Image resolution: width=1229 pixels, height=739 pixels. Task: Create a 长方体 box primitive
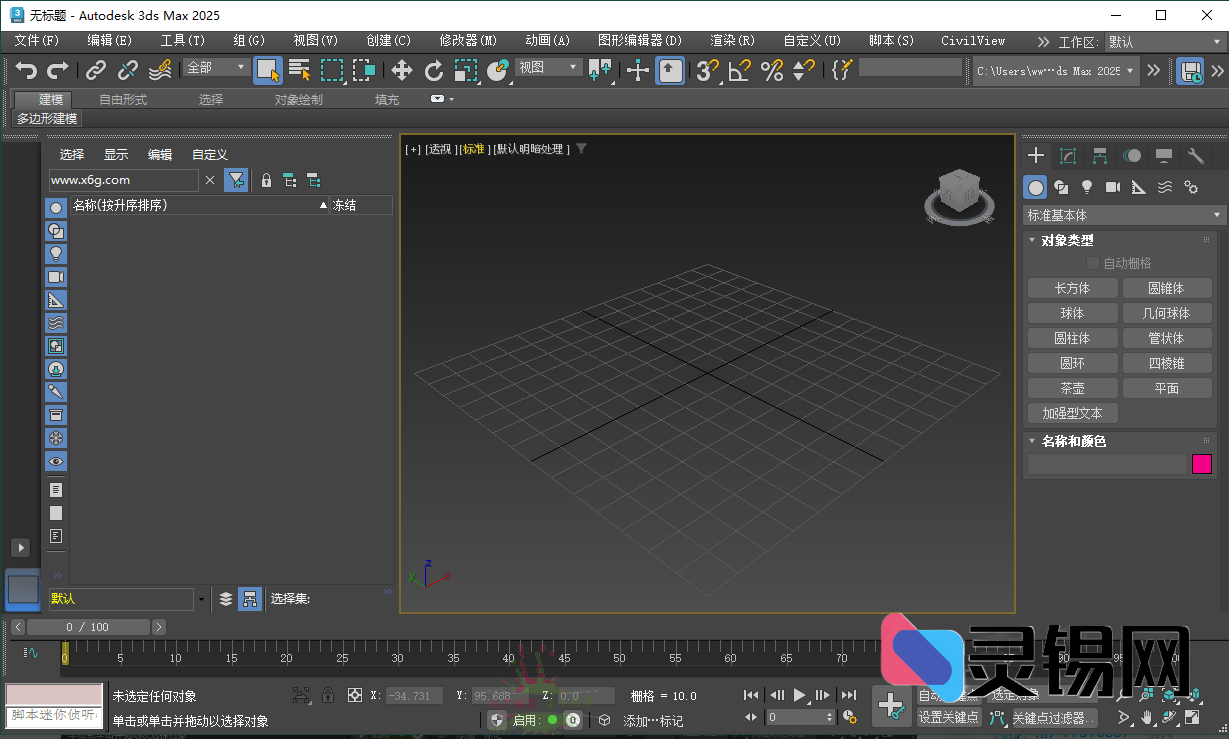coord(1072,288)
